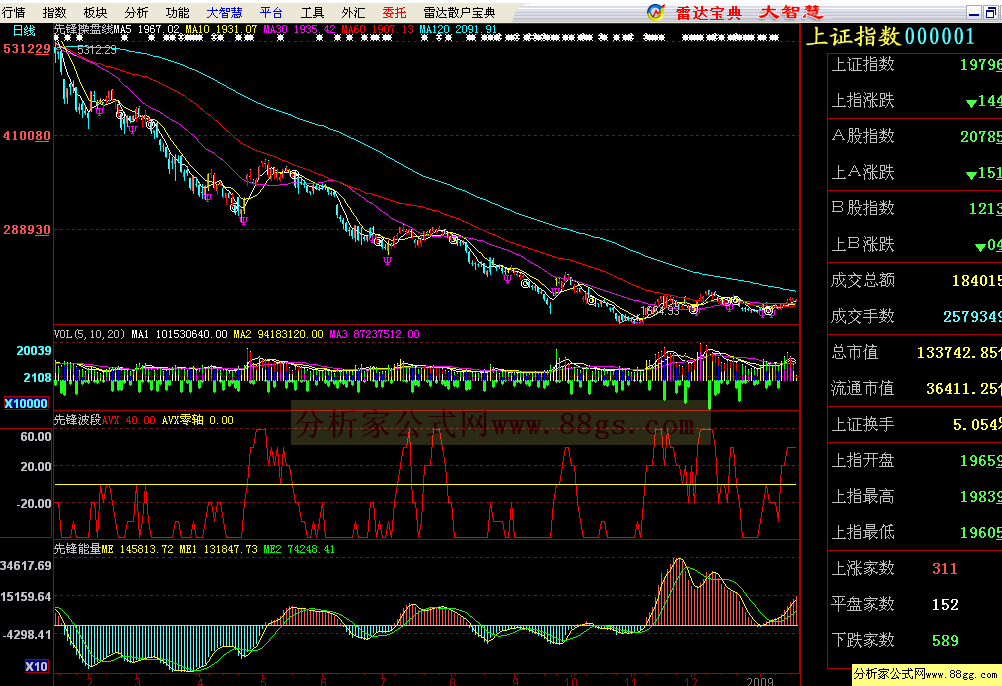The image size is (1002, 686).
Task: Click the MA60 1907.13 value
Action: click(x=377, y=29)
